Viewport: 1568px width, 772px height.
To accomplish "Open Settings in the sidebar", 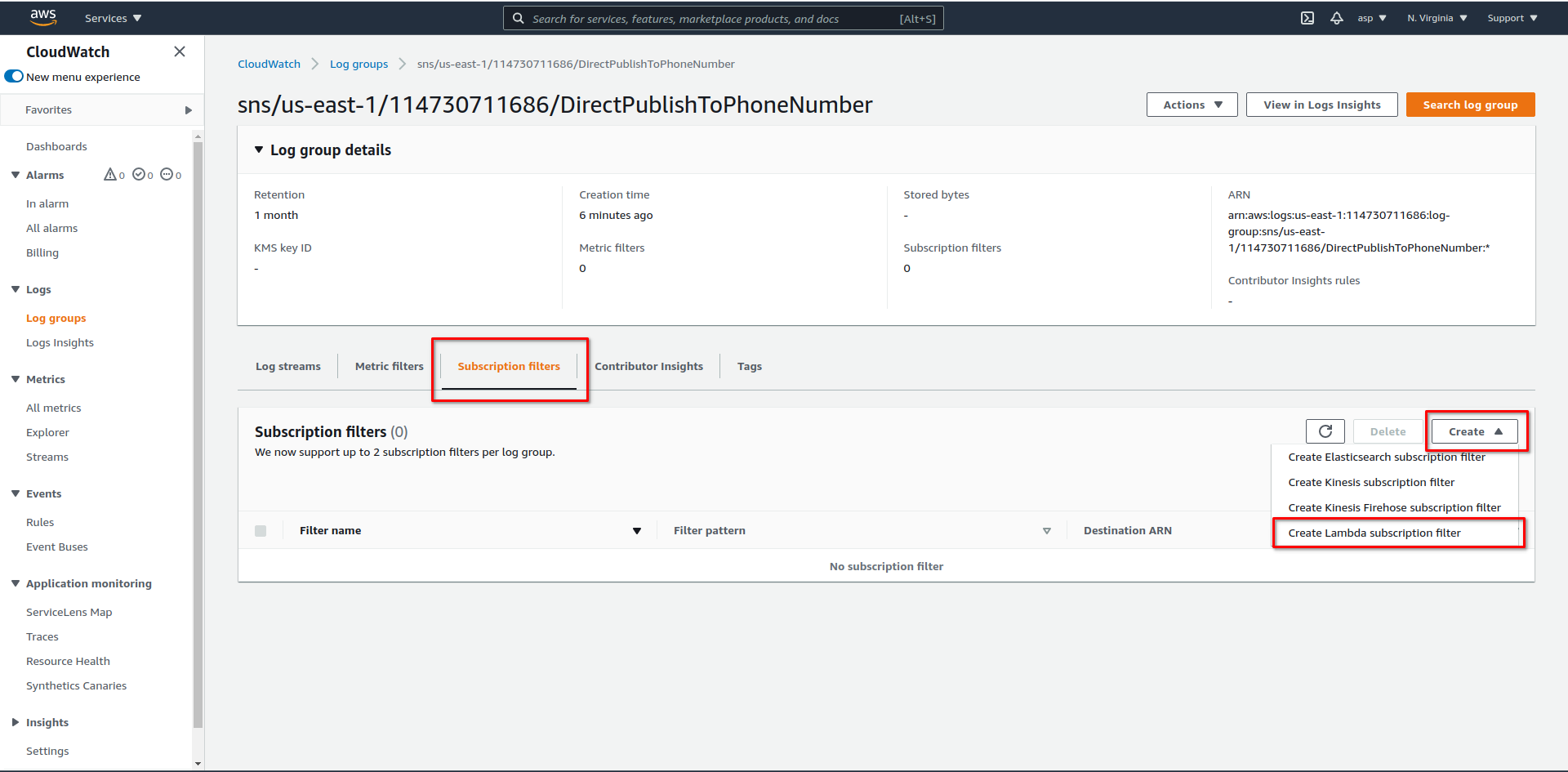I will pyautogui.click(x=47, y=751).
